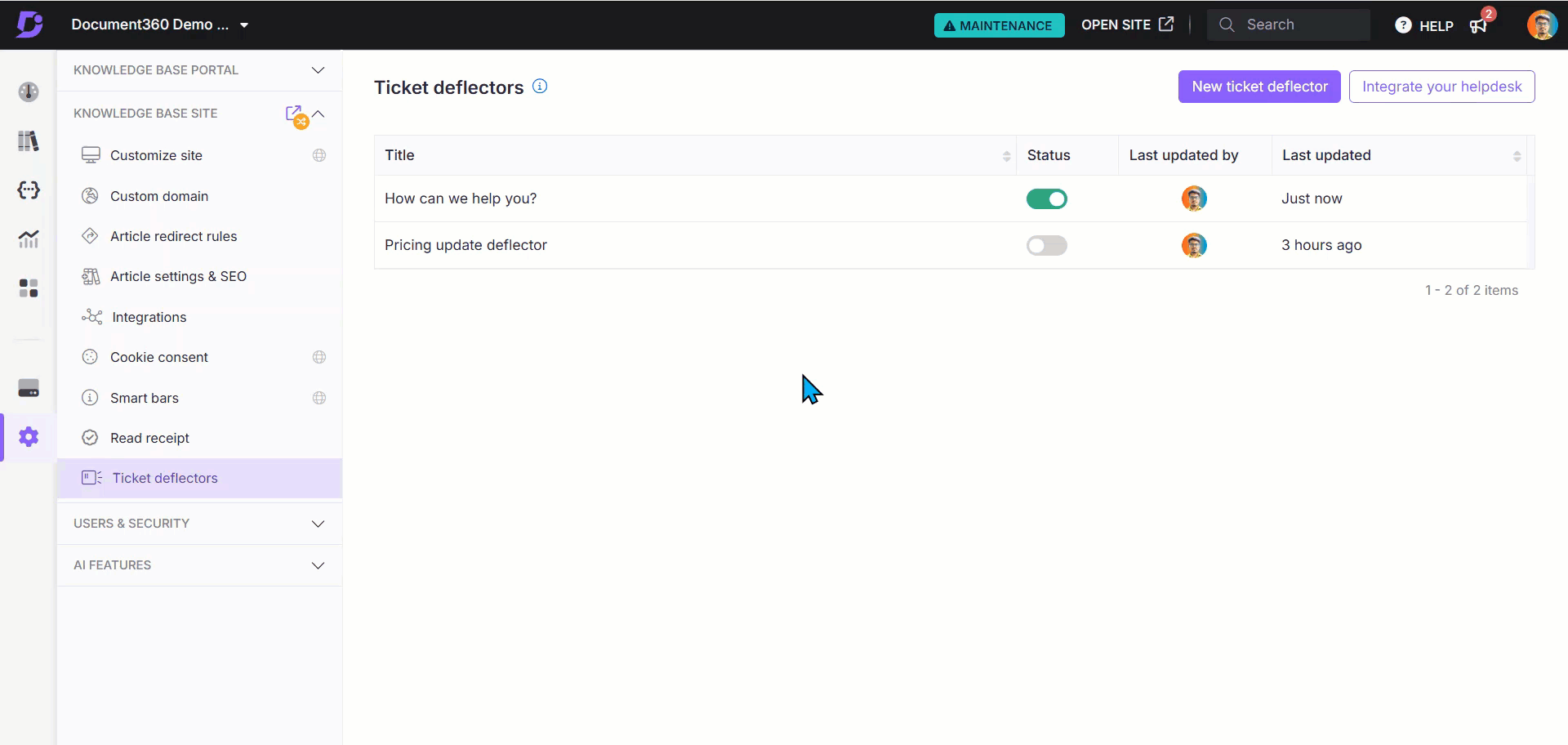
Task: Sort by the Title column sort arrows
Action: 1006,156
